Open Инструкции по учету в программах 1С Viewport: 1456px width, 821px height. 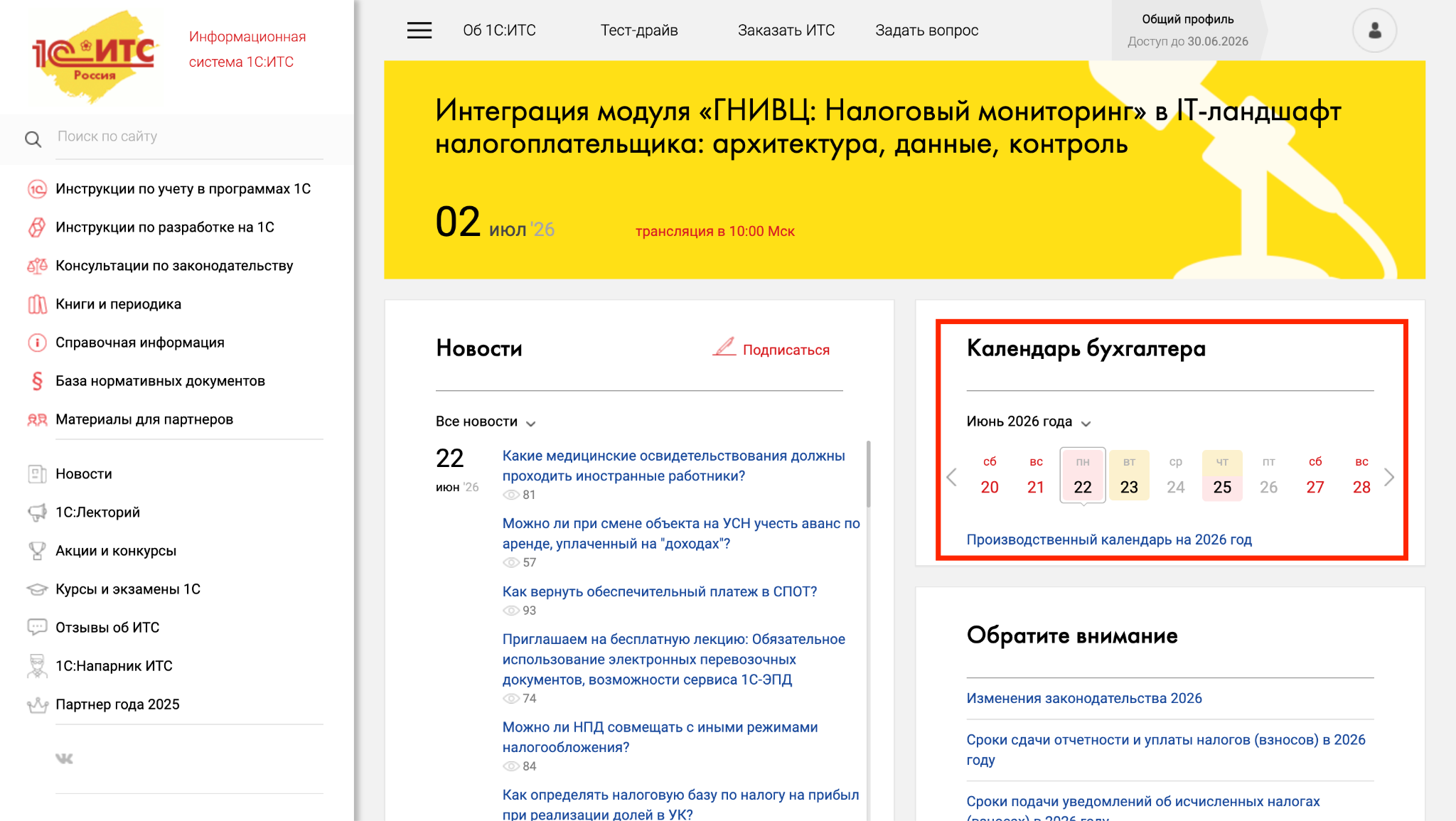(x=183, y=189)
